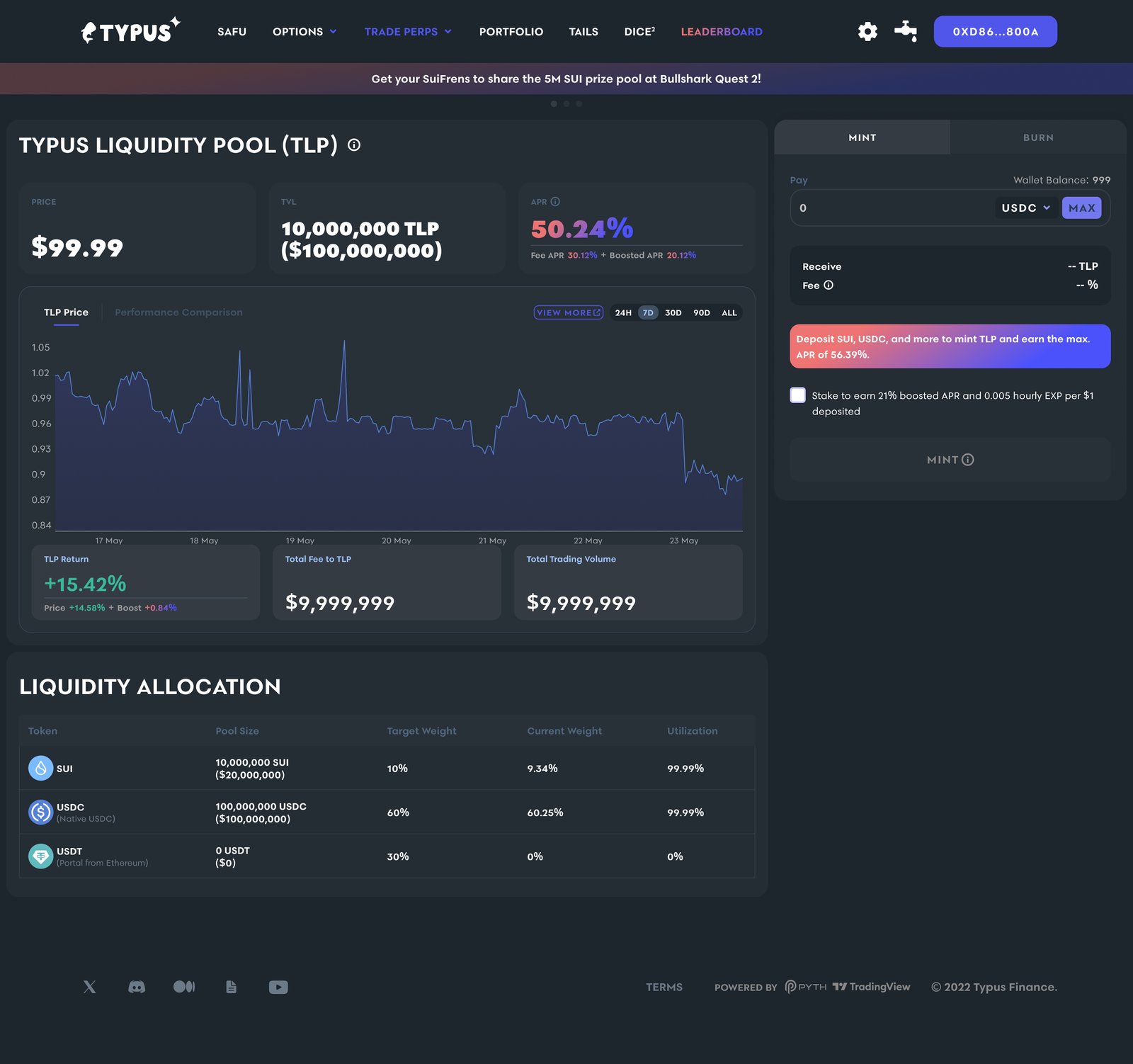Select the third banner carousel dot
This screenshot has height=1064, width=1133.
(x=579, y=103)
